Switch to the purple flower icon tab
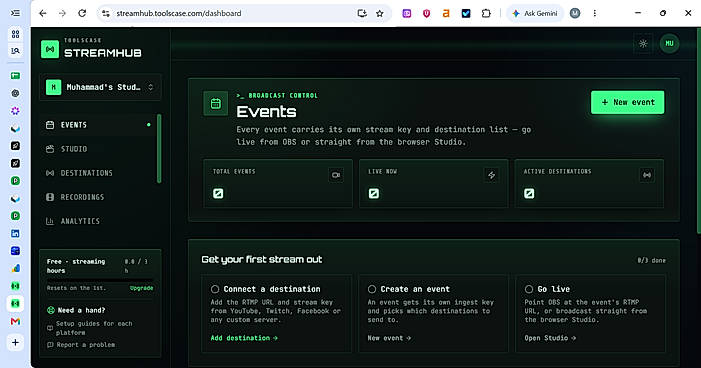This screenshot has height=368, width=701. click(15, 111)
